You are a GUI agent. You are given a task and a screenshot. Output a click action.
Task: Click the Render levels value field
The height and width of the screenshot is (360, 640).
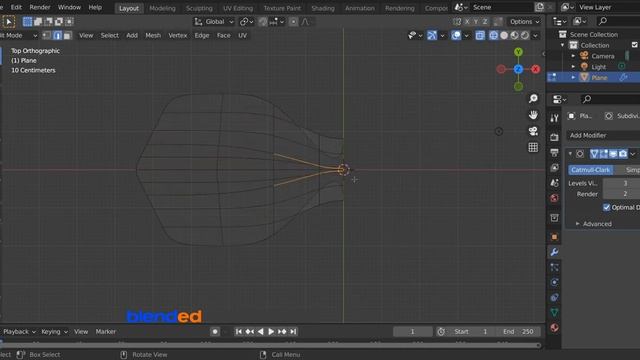point(621,194)
